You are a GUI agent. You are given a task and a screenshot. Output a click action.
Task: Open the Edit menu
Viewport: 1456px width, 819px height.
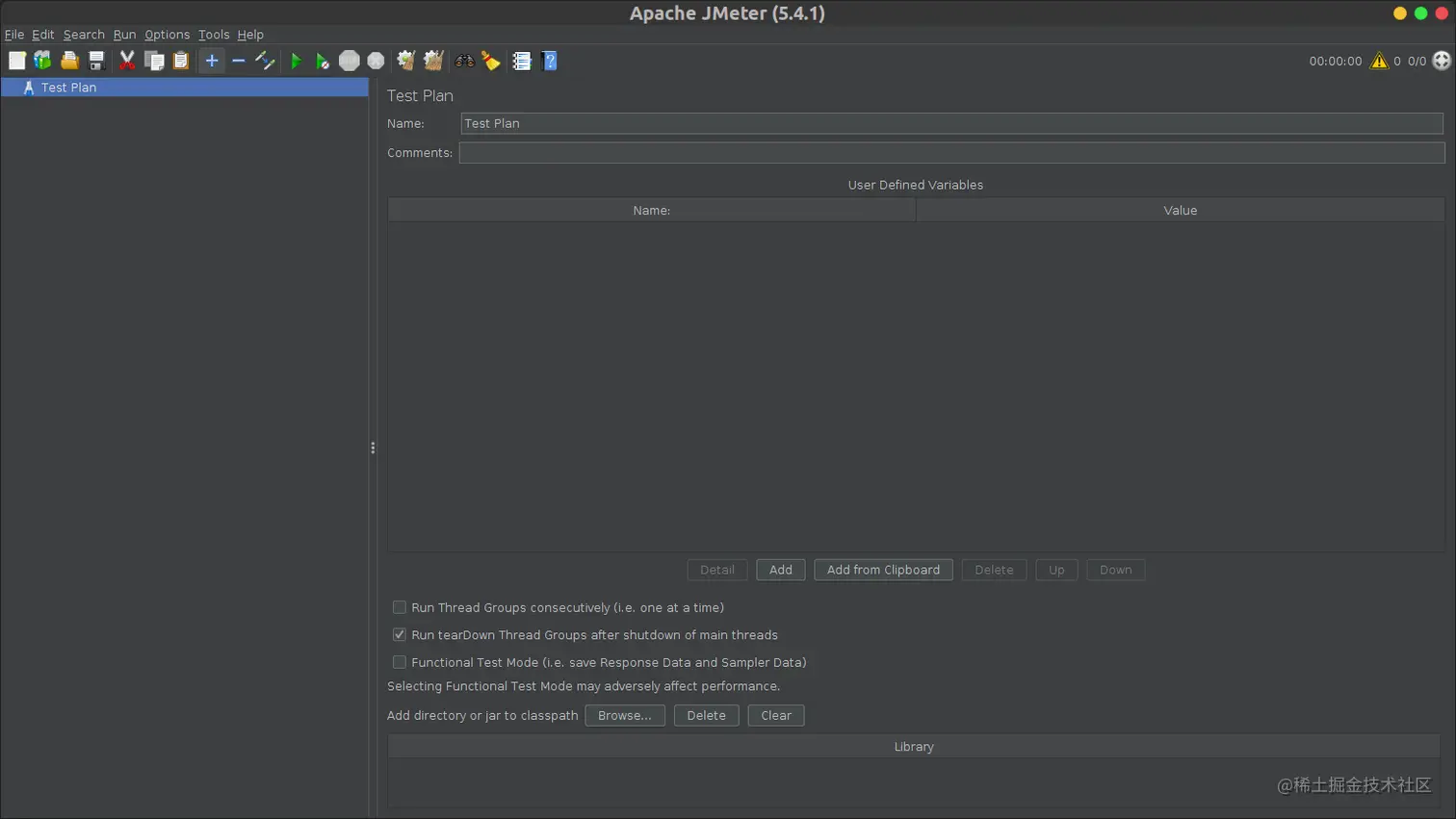[43, 35]
